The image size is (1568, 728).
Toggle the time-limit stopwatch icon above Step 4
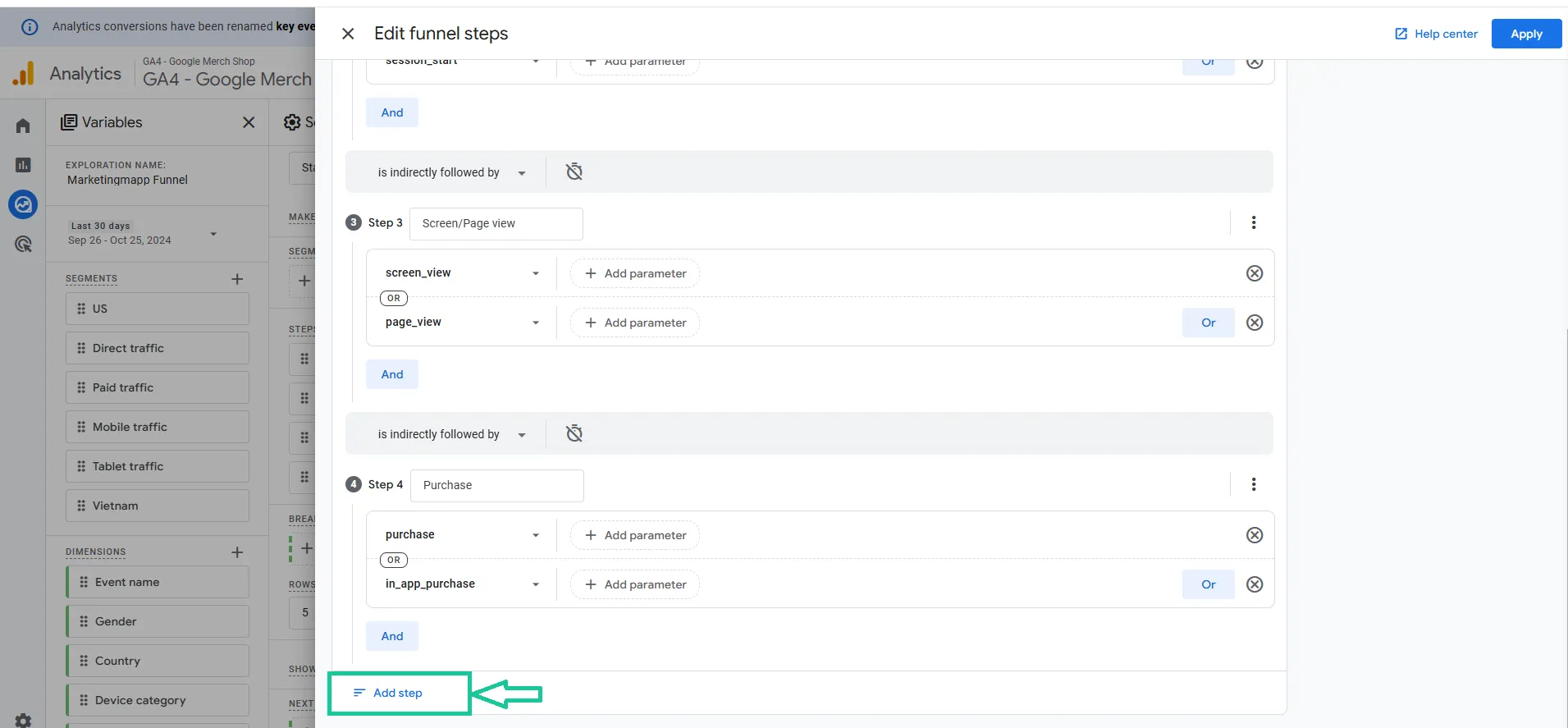[574, 433]
